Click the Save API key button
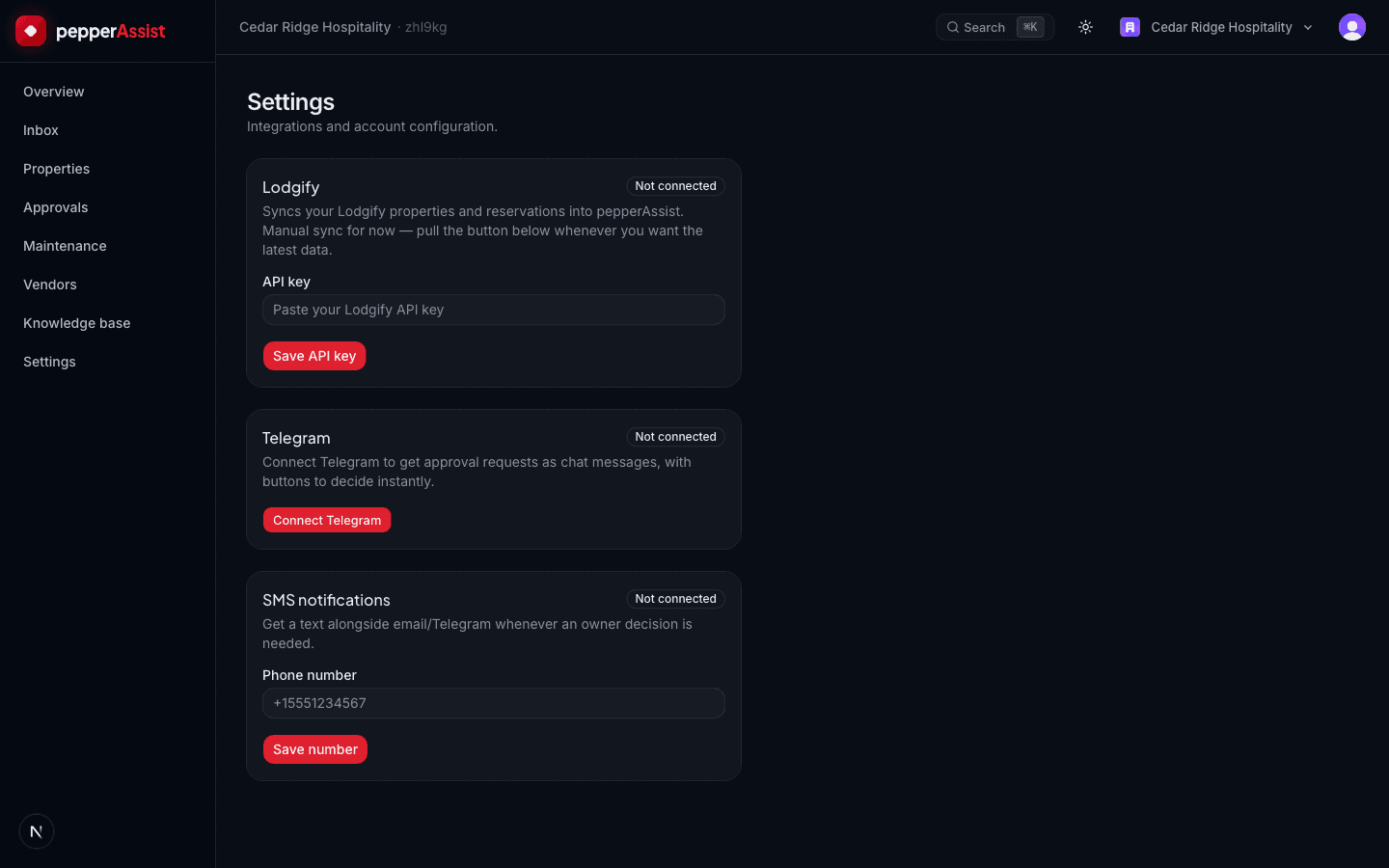Screen dimensions: 1389x868 click(314, 356)
